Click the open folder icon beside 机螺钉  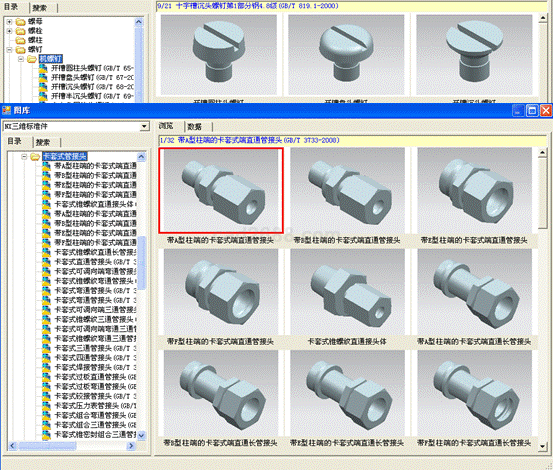click(x=32, y=59)
